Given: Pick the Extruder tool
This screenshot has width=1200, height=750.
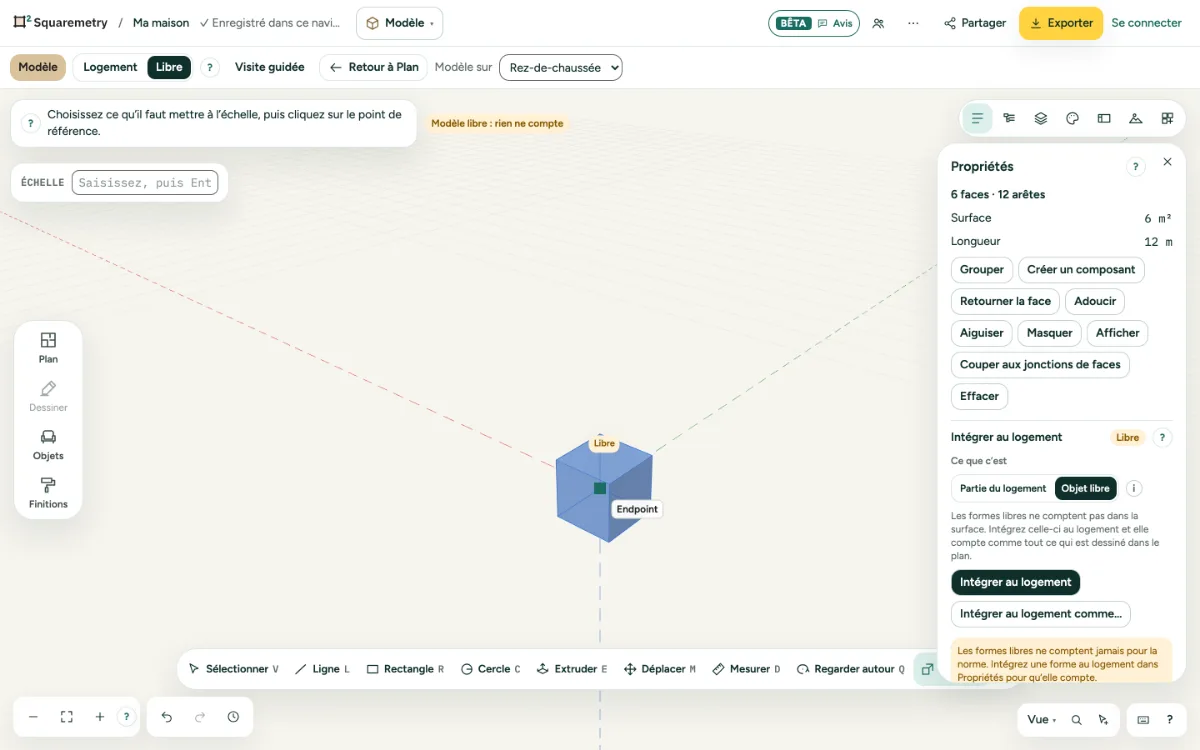Looking at the screenshot, I should (x=572, y=669).
